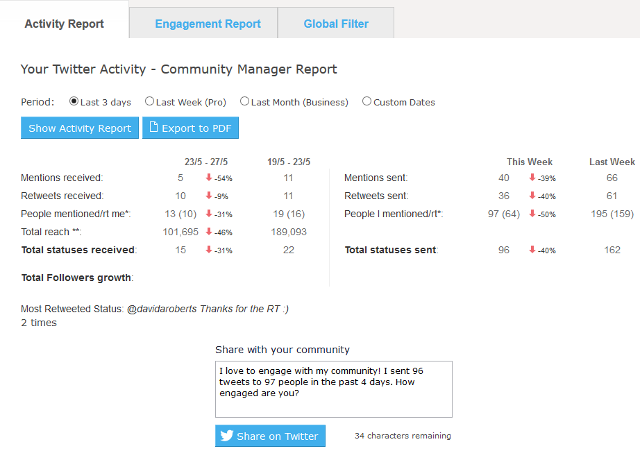Click the retweets sent value 36
Viewport: 640px width, 451px height.
pyautogui.click(x=504, y=196)
